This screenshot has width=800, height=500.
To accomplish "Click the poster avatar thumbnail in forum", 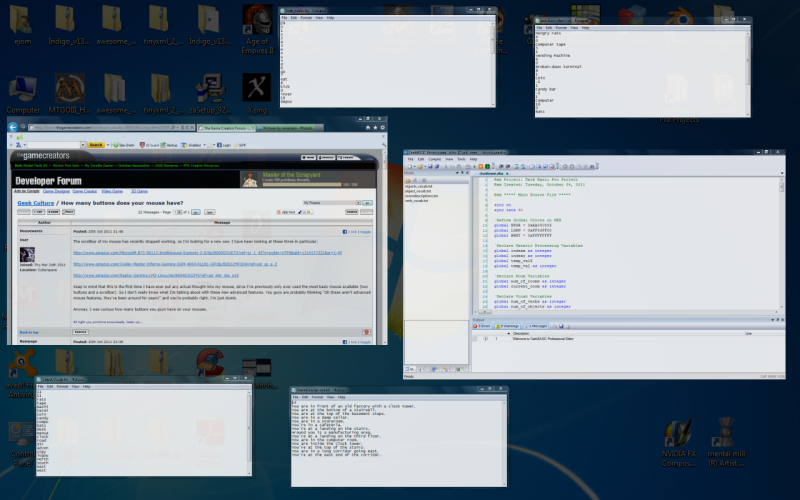I will (x=27, y=254).
